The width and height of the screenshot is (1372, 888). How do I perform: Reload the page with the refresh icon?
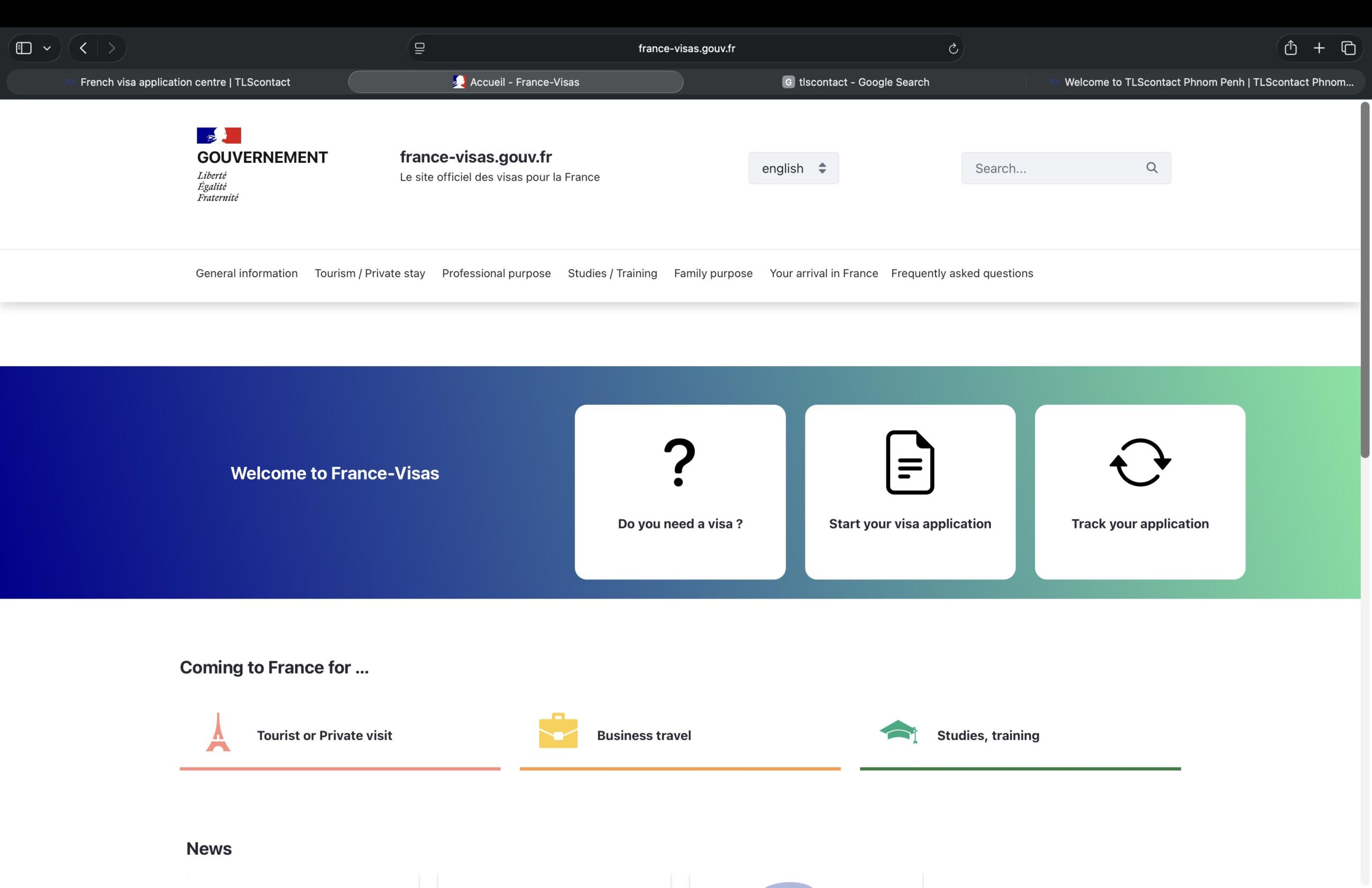953,48
